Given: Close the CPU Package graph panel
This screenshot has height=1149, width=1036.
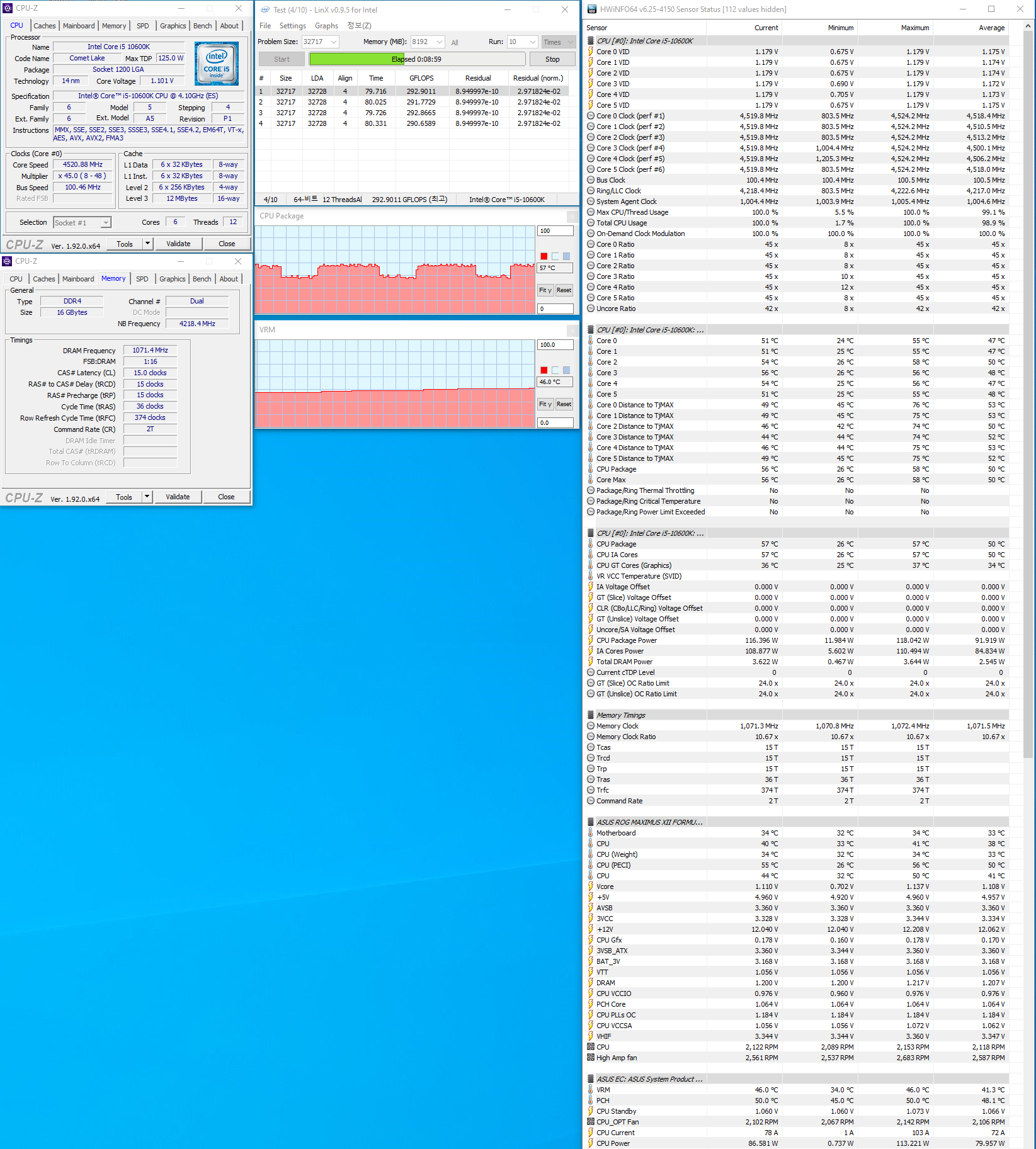Looking at the screenshot, I should 572,217.
